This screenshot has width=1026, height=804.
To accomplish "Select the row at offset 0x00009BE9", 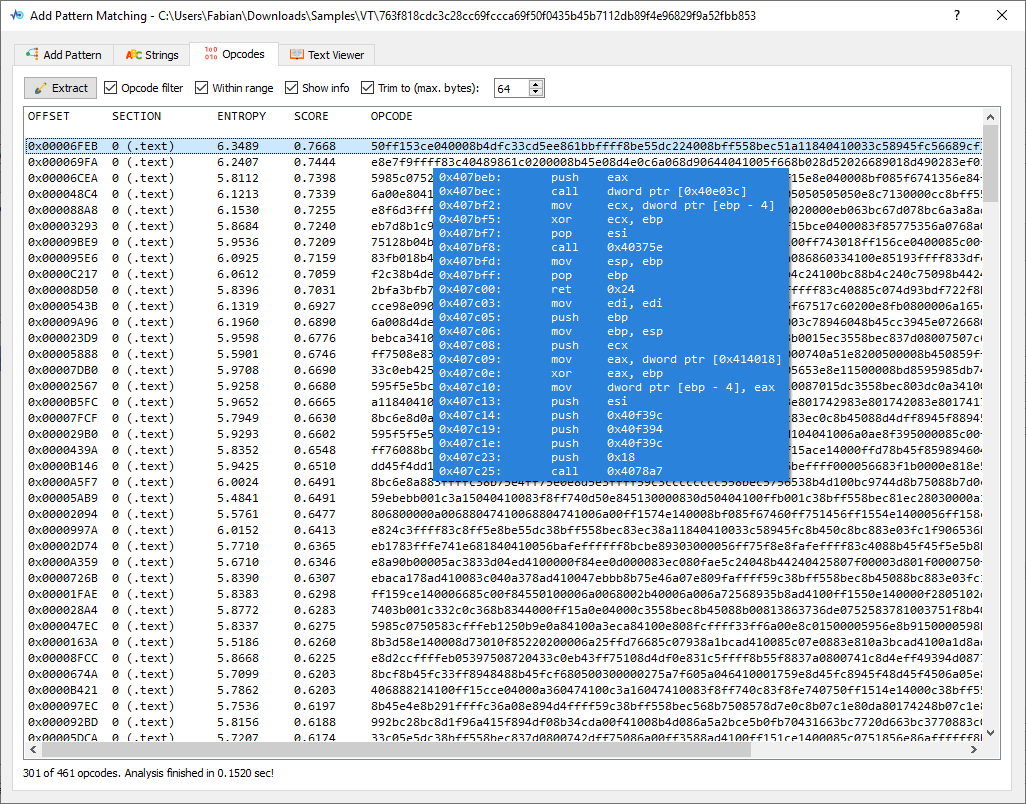I will [62, 241].
